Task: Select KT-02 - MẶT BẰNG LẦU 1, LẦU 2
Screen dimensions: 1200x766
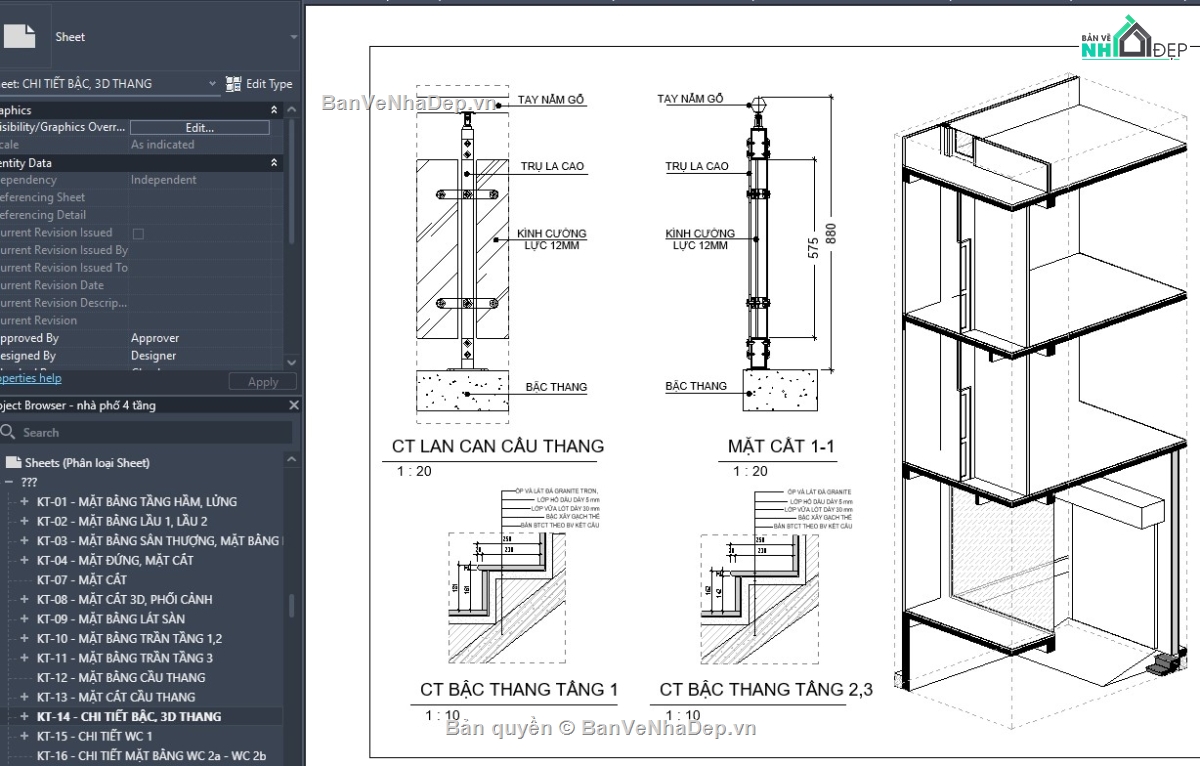Action: coord(122,521)
